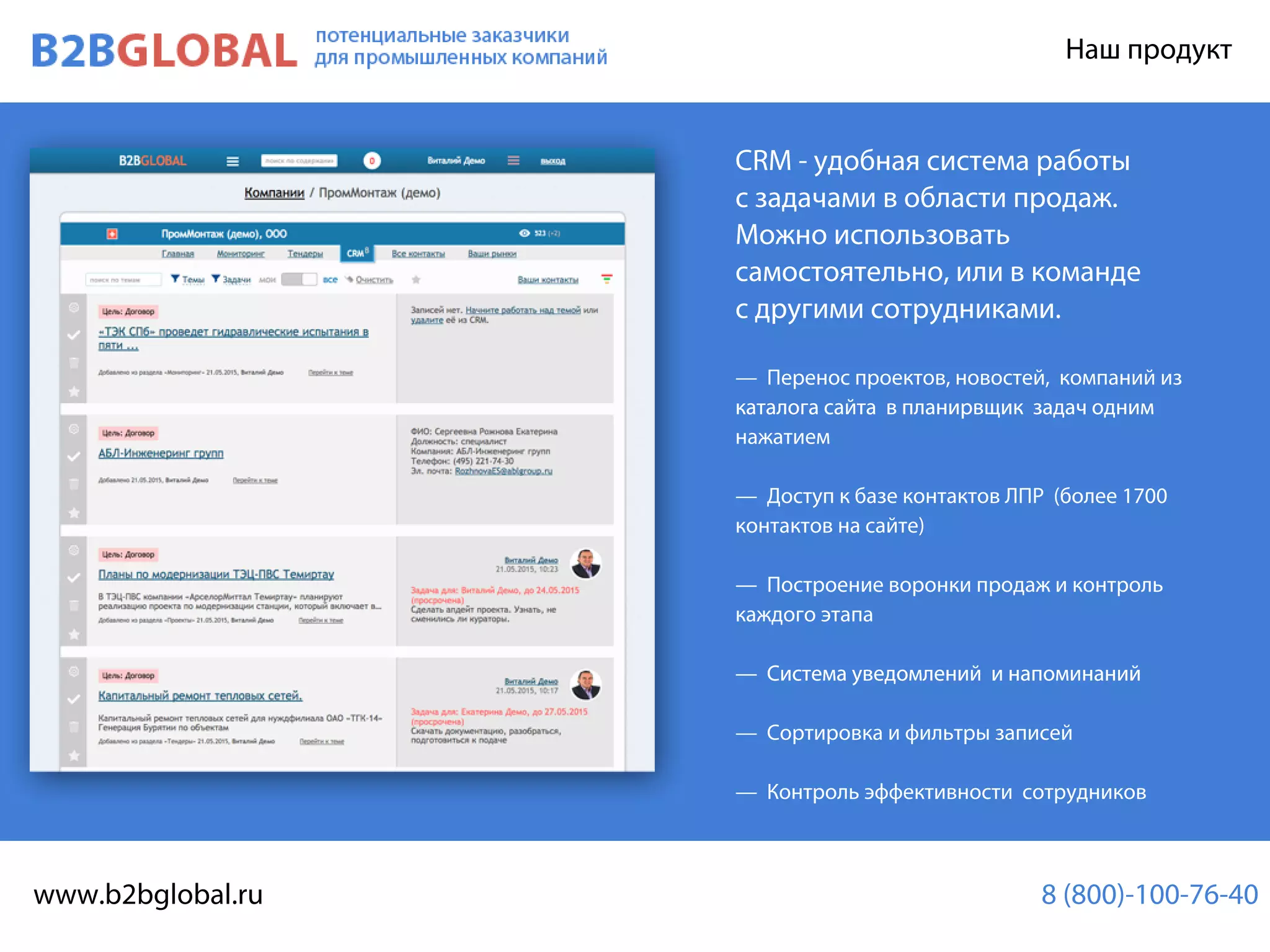
Task: Click Виталий Демо author link dated 10:17
Action: (x=531, y=681)
